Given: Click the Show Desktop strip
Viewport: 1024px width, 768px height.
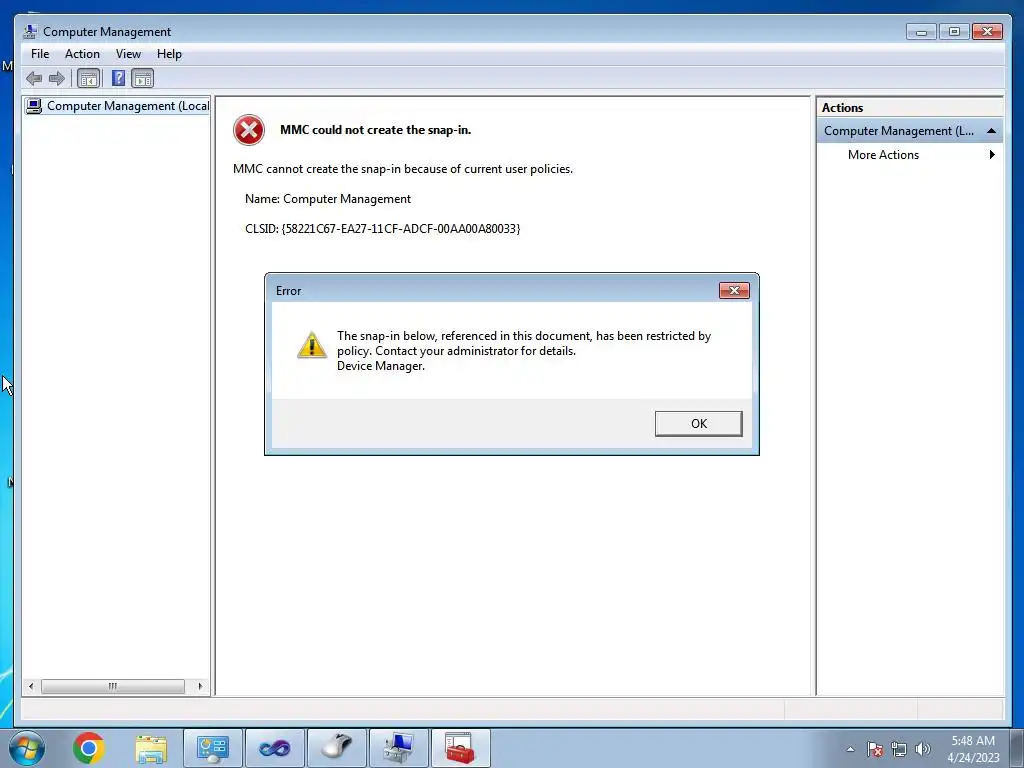Looking at the screenshot, I should click(x=1017, y=748).
